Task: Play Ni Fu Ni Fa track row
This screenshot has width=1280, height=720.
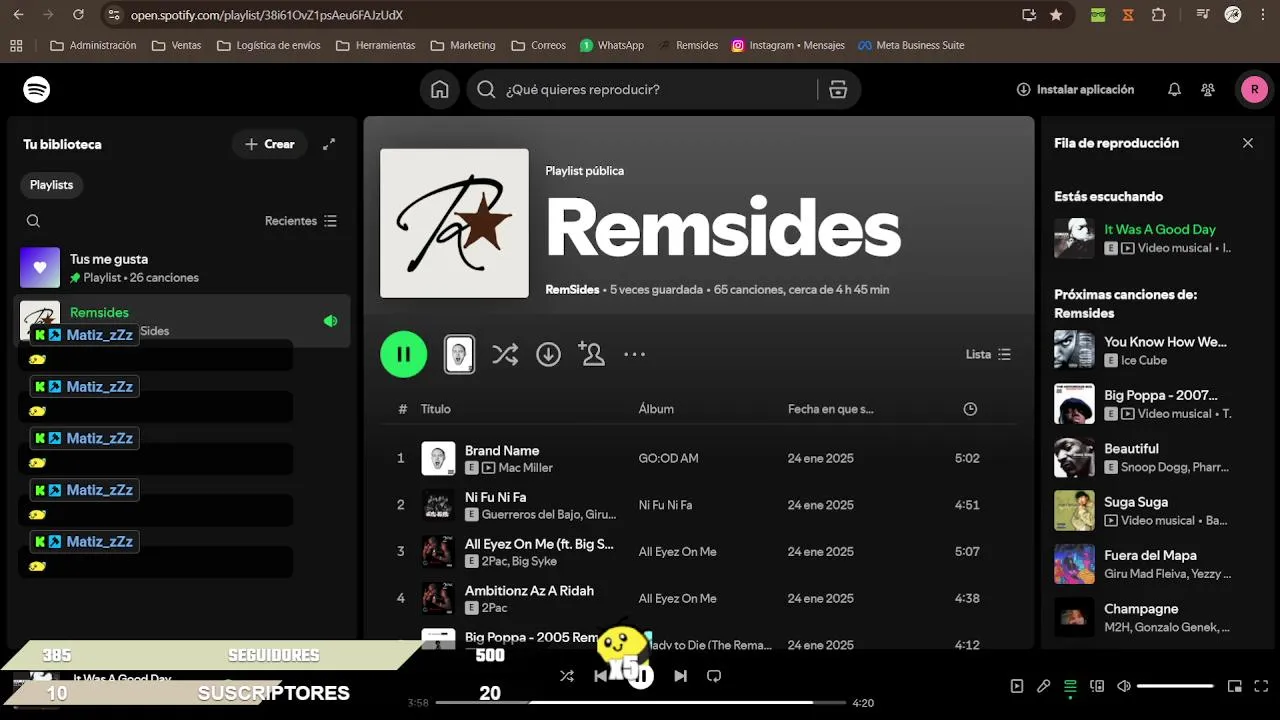Action: coord(698,505)
